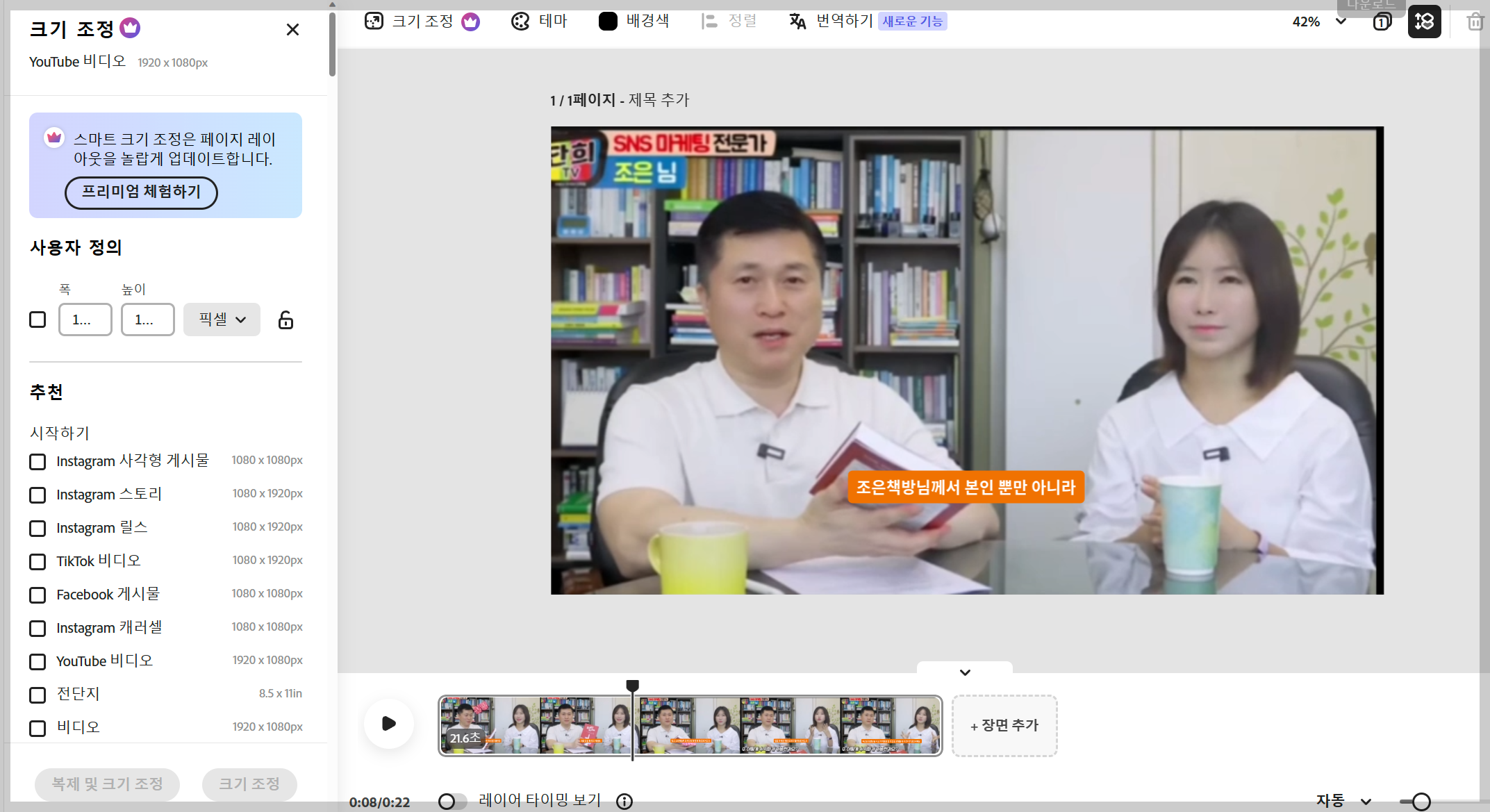Image resolution: width=1490 pixels, height=812 pixels.
Task: Close the 크기 조정 side panel
Action: 292,29
